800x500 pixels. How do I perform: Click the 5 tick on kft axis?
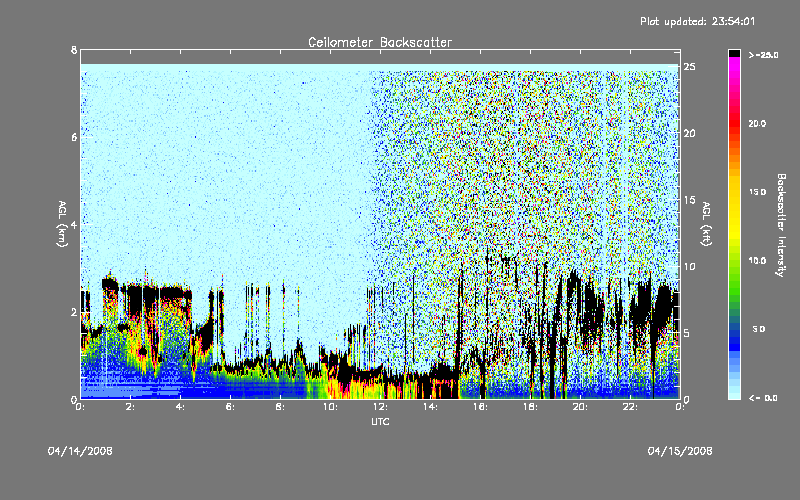pos(687,333)
